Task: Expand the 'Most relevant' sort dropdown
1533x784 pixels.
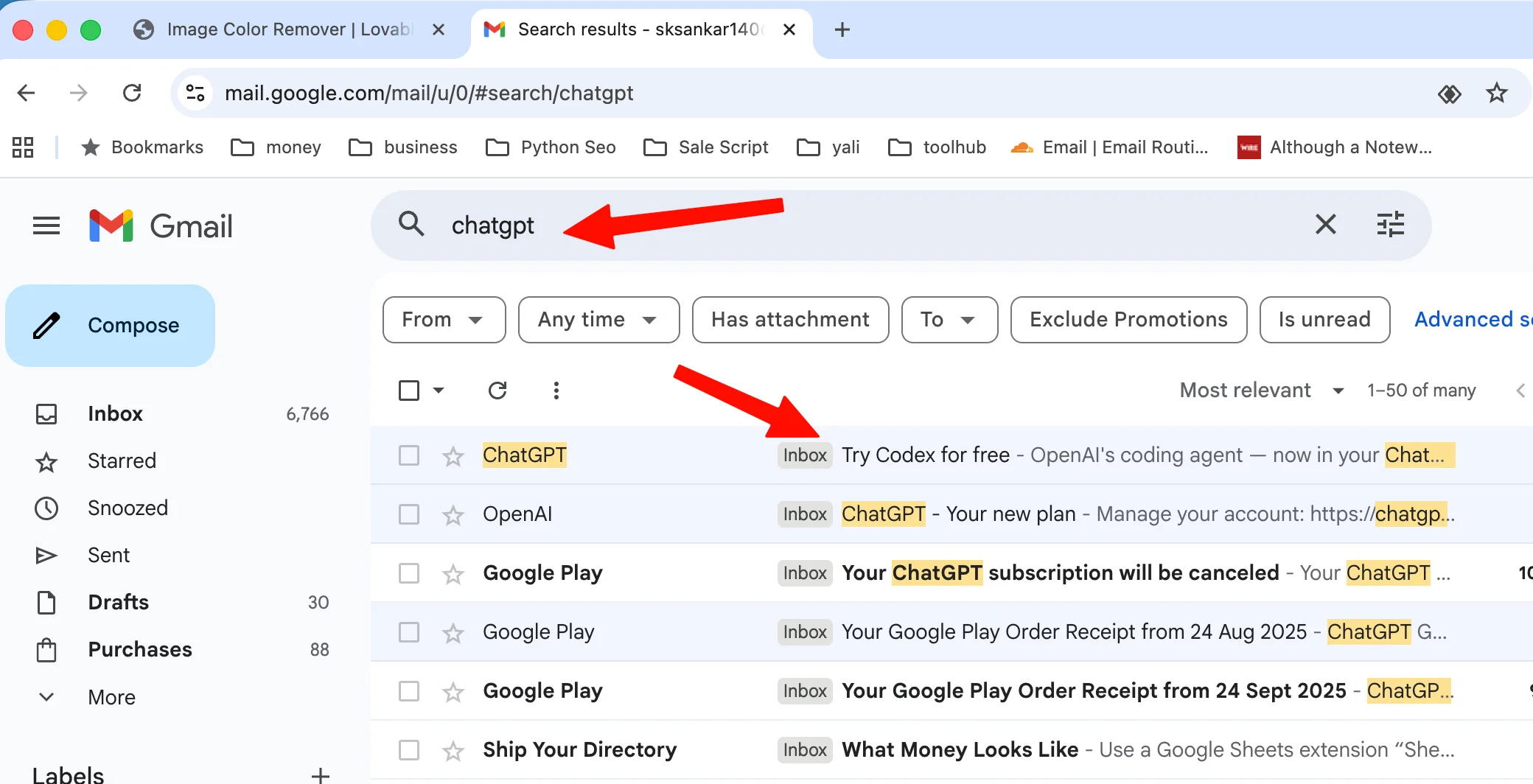Action: tap(1261, 390)
